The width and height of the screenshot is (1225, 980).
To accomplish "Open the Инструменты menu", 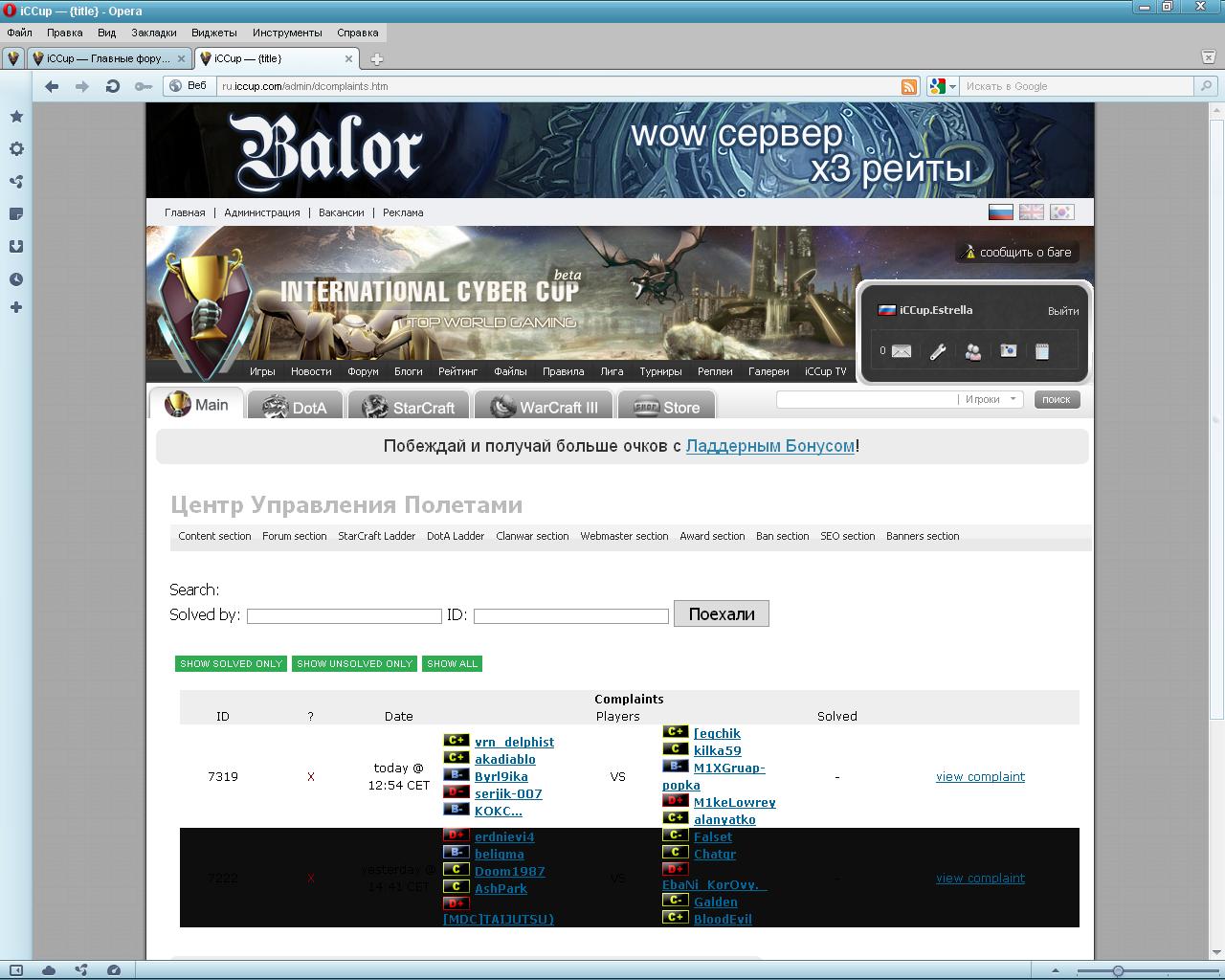I will pyautogui.click(x=287, y=33).
